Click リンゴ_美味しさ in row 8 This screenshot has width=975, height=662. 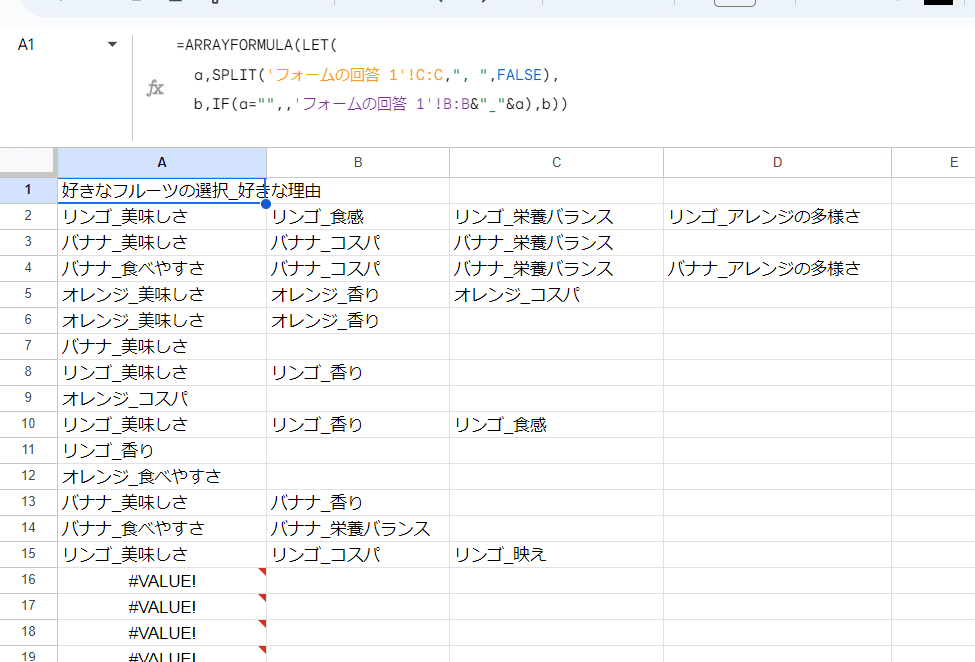point(162,372)
